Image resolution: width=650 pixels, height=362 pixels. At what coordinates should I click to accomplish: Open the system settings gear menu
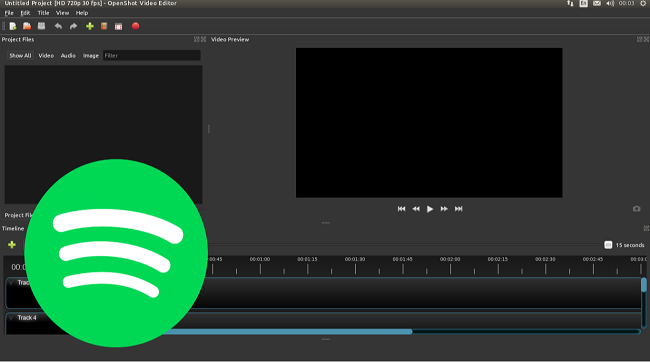643,3
